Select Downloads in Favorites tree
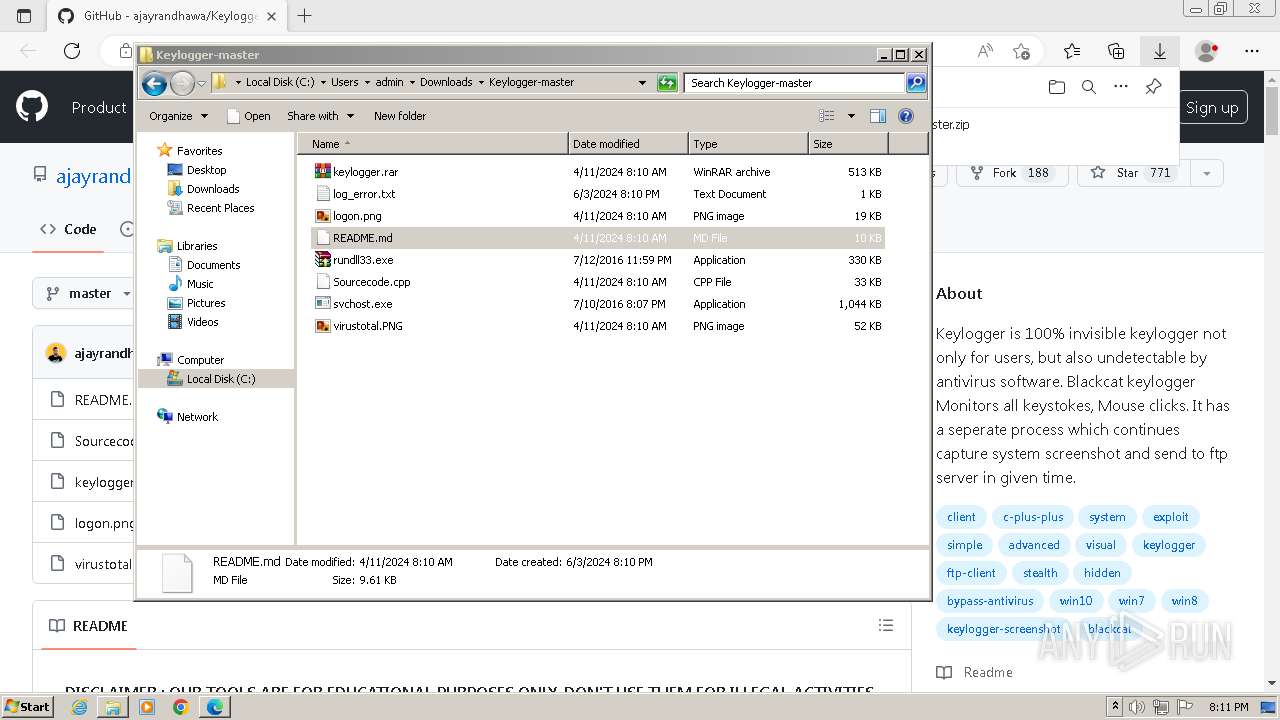Viewport: 1280px width, 720px height. (x=213, y=189)
